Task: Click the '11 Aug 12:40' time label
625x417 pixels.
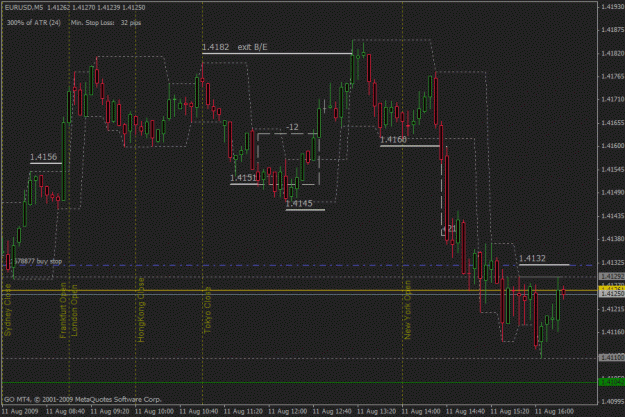Action: (x=332, y=411)
